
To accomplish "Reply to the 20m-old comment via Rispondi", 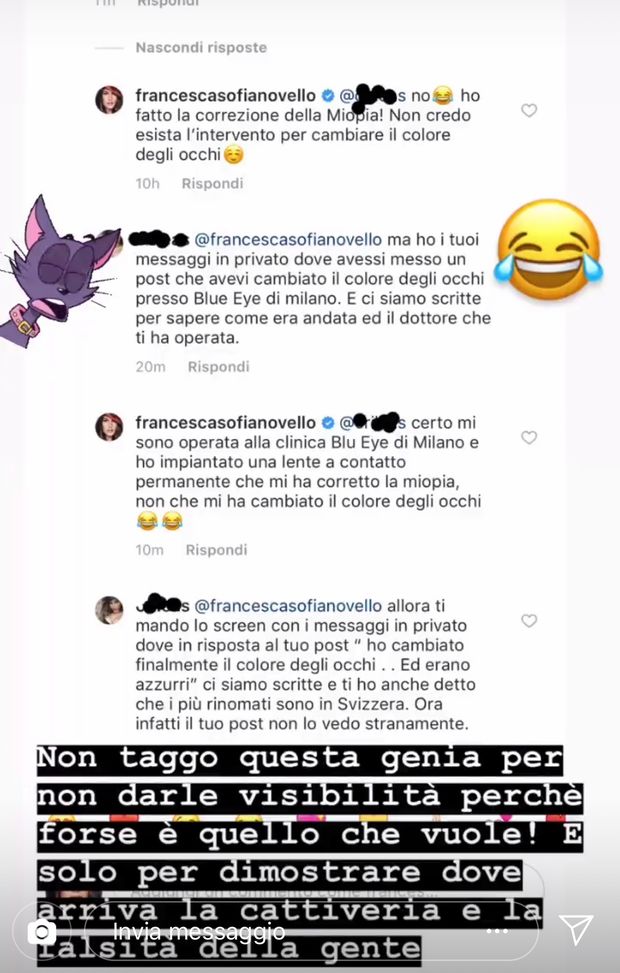I will pyautogui.click(x=218, y=367).
